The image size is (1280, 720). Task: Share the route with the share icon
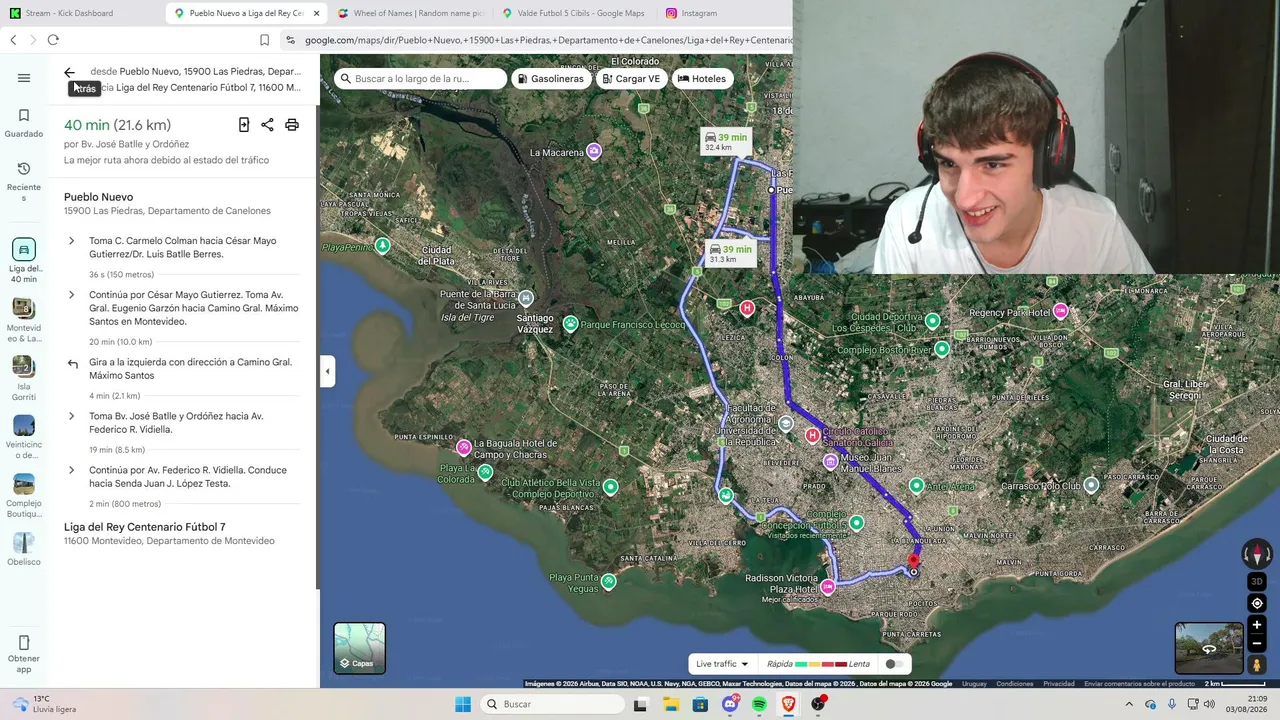[x=267, y=125]
